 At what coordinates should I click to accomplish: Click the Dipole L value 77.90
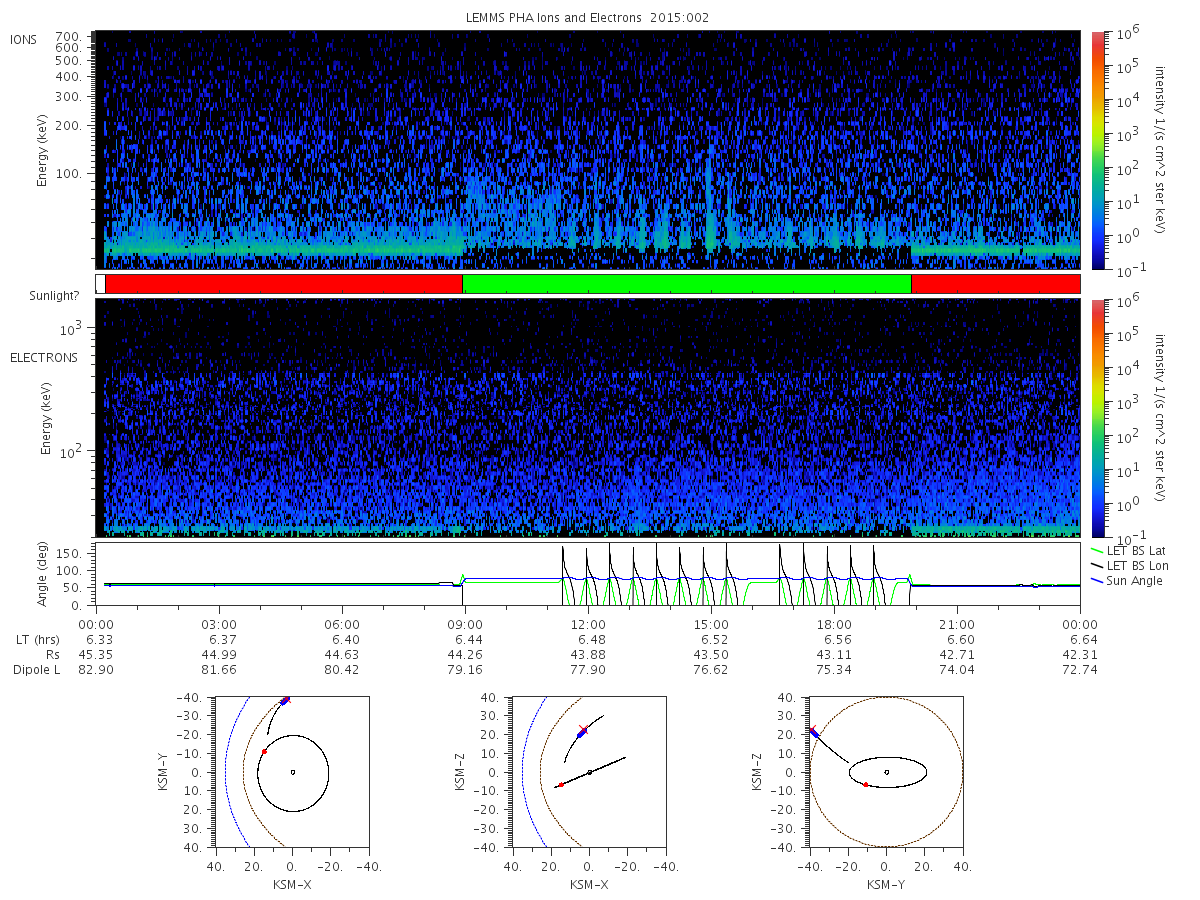point(588,670)
